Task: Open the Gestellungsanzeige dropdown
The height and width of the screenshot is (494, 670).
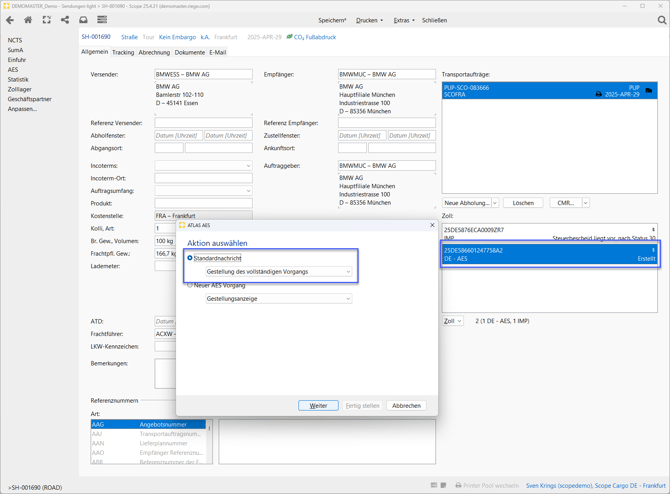Action: [279, 299]
